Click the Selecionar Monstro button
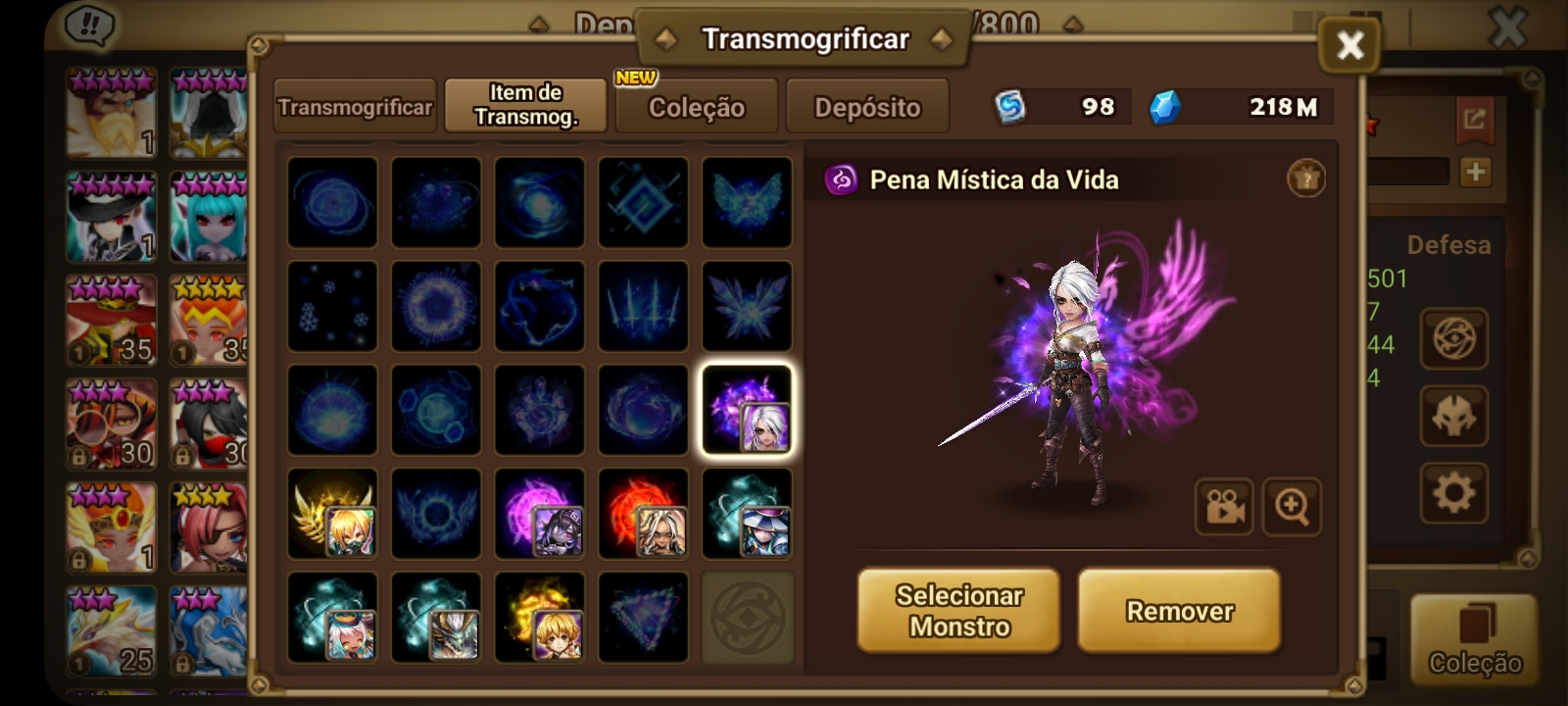1568x706 pixels. coord(958,611)
